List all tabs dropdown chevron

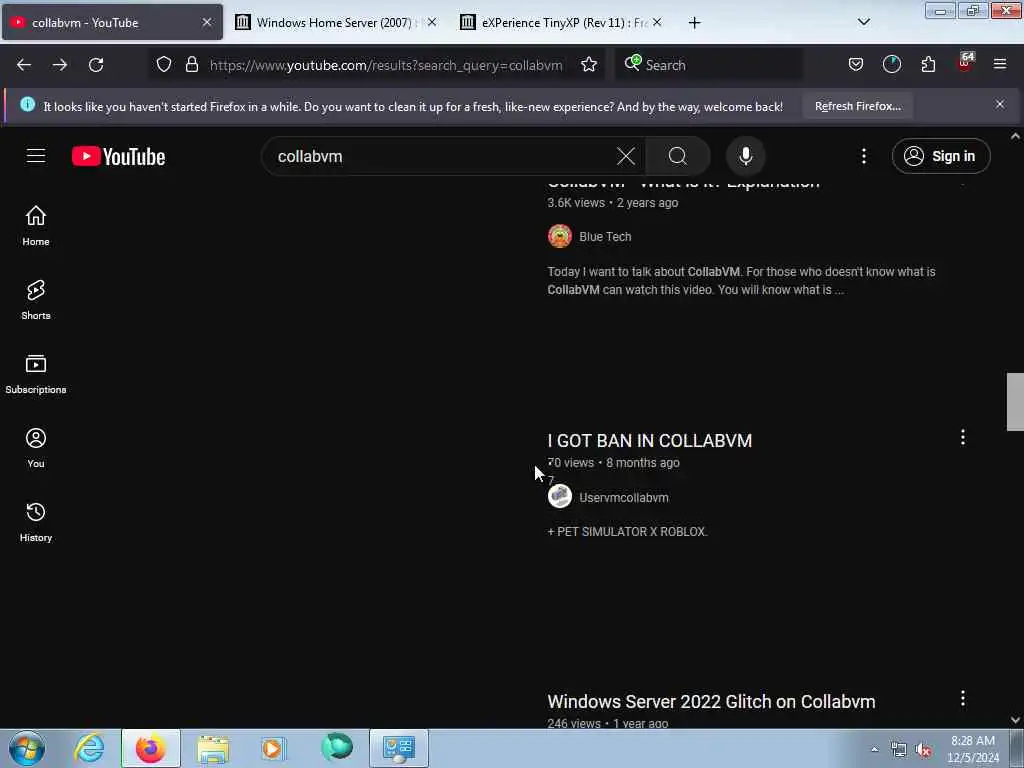tap(863, 22)
